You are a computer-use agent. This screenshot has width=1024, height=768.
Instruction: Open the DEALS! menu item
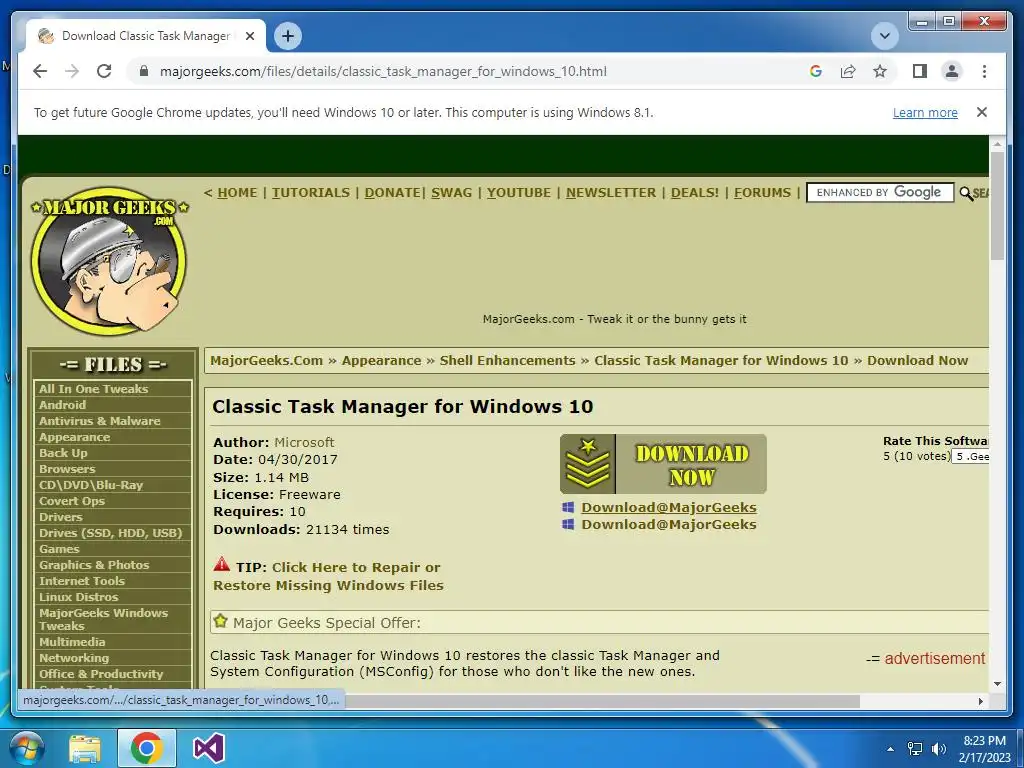point(695,193)
